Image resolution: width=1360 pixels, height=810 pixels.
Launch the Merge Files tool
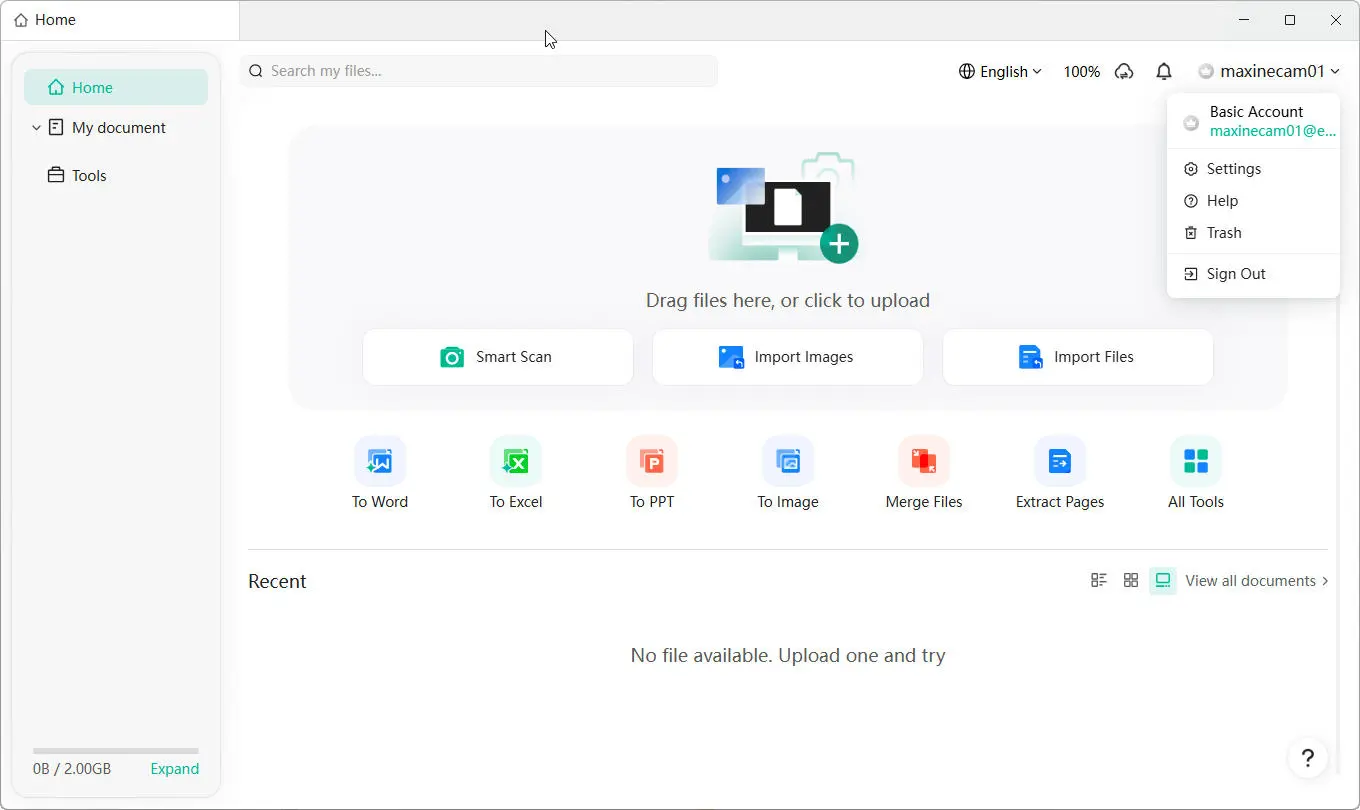[924, 472]
